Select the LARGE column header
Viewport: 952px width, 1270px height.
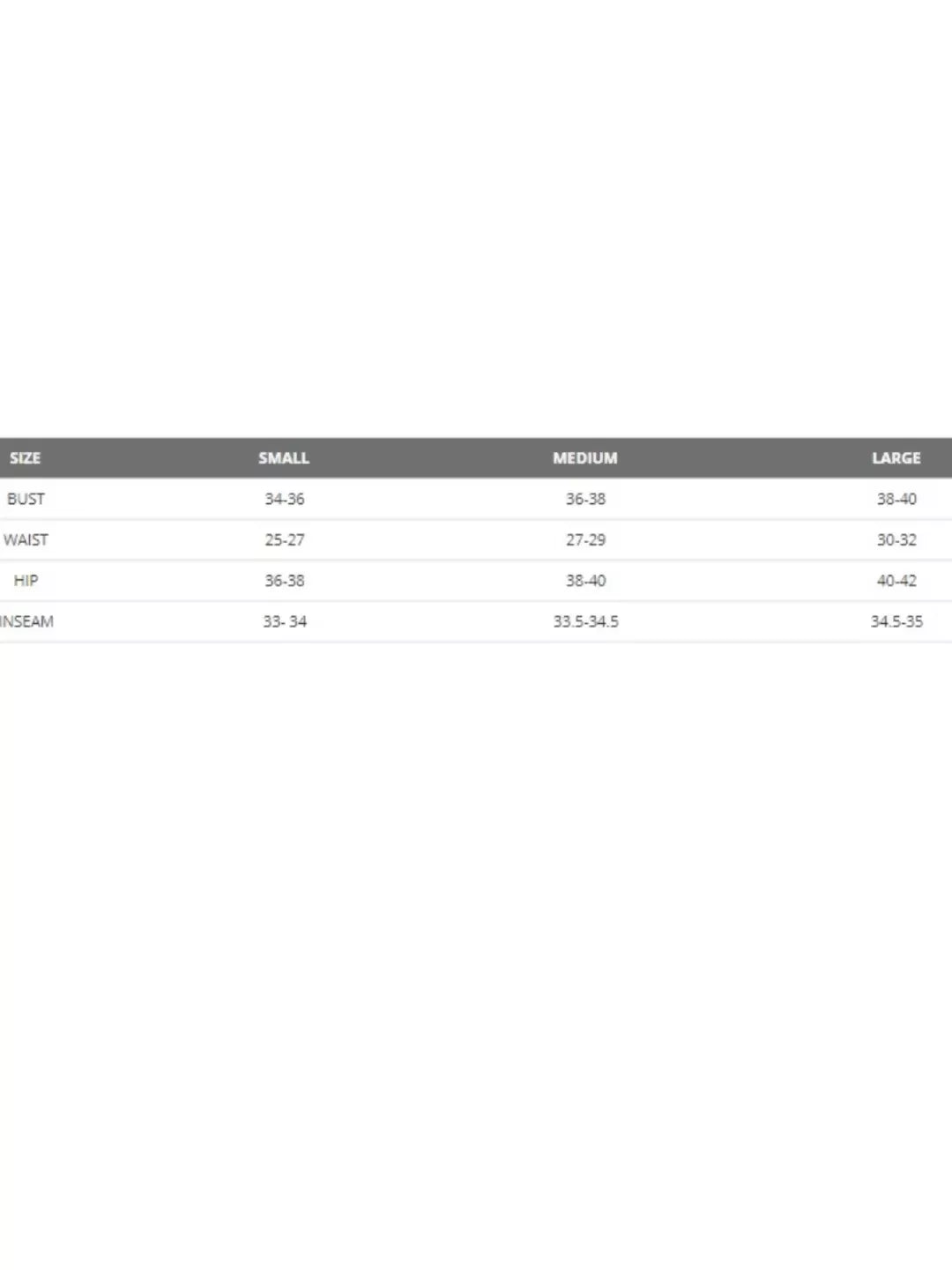pos(896,458)
